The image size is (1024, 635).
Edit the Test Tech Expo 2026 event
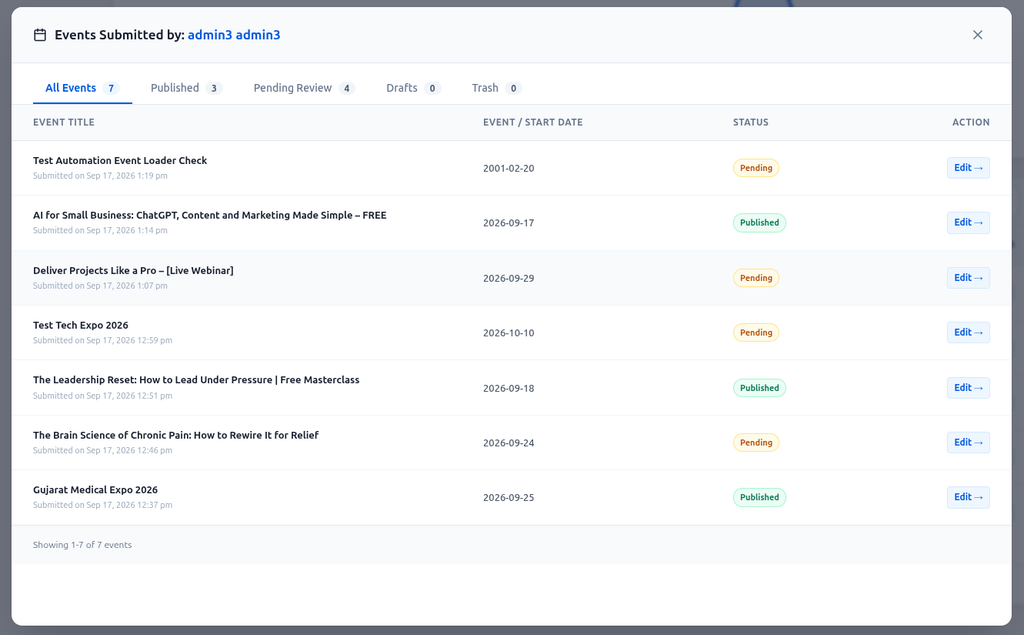pos(968,333)
